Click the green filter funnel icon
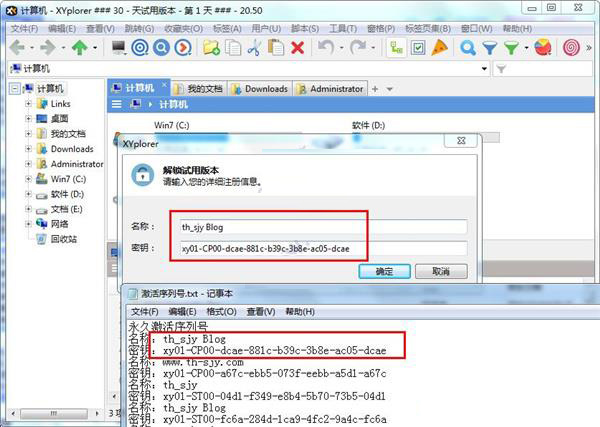Screen dimensions: 600x427 tap(511, 48)
